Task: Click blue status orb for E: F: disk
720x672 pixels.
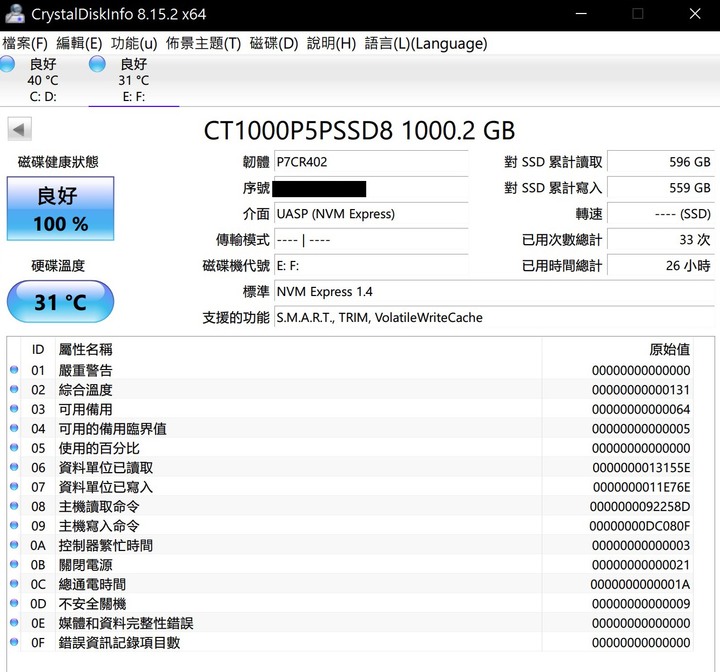Action: (x=97, y=64)
